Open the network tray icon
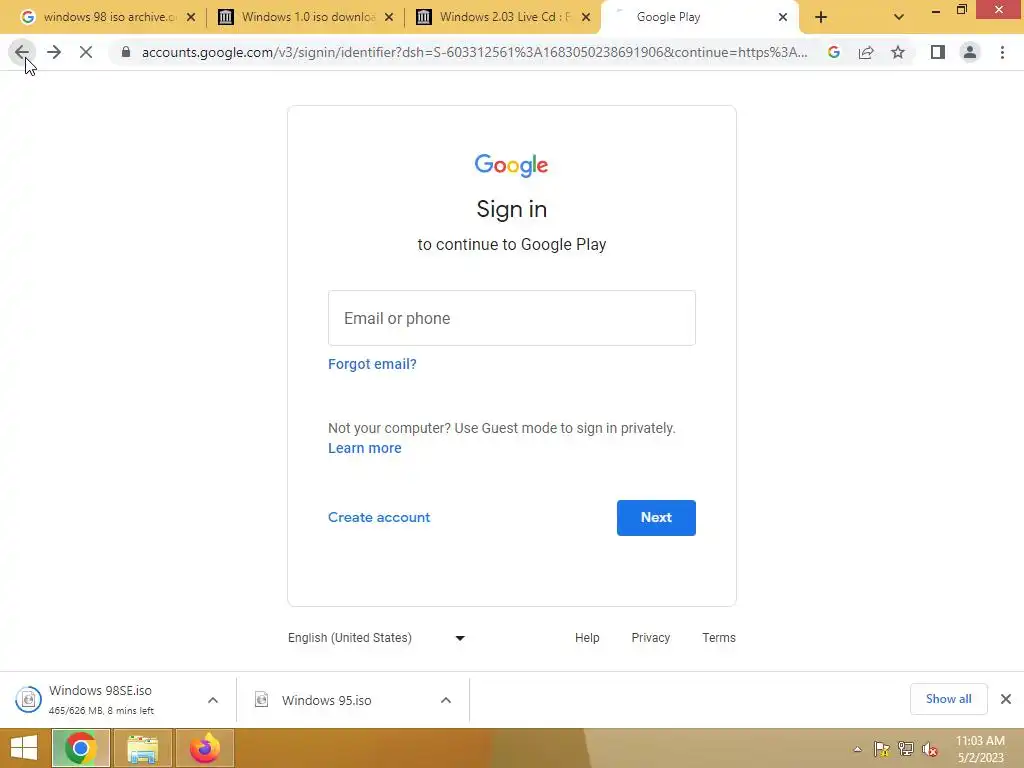 [906, 749]
